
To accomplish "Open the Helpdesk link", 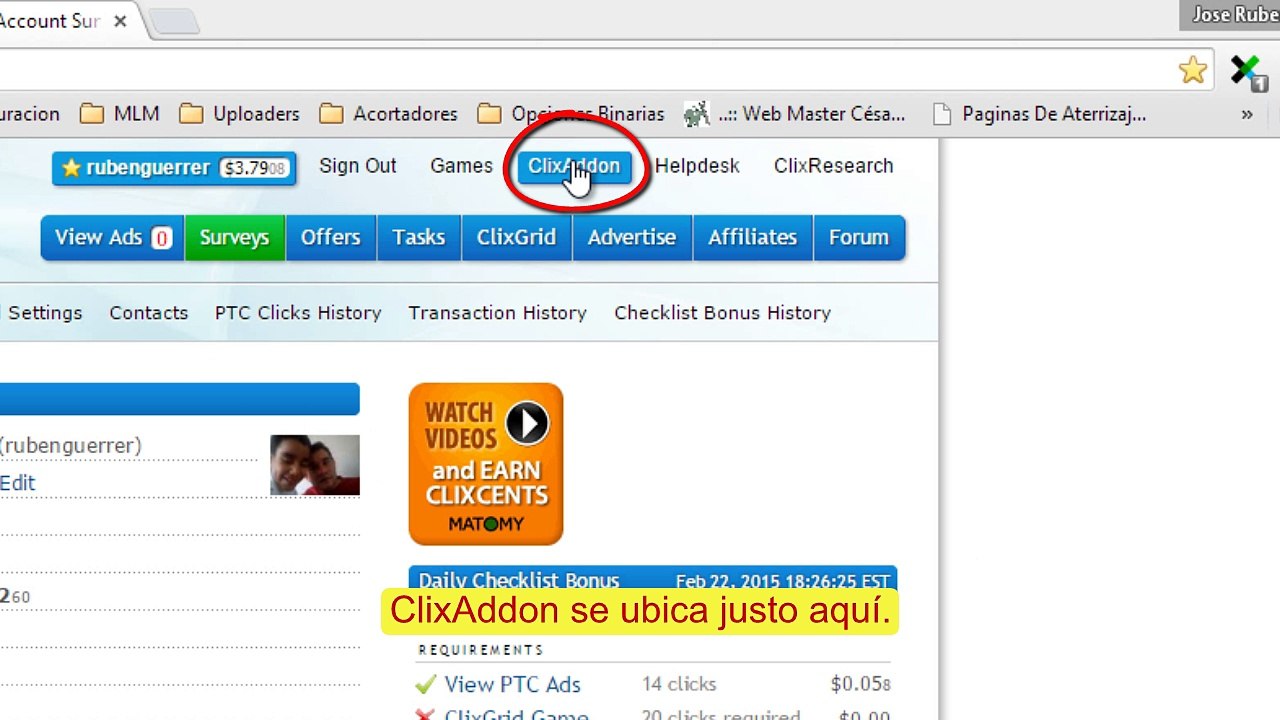I will click(697, 166).
